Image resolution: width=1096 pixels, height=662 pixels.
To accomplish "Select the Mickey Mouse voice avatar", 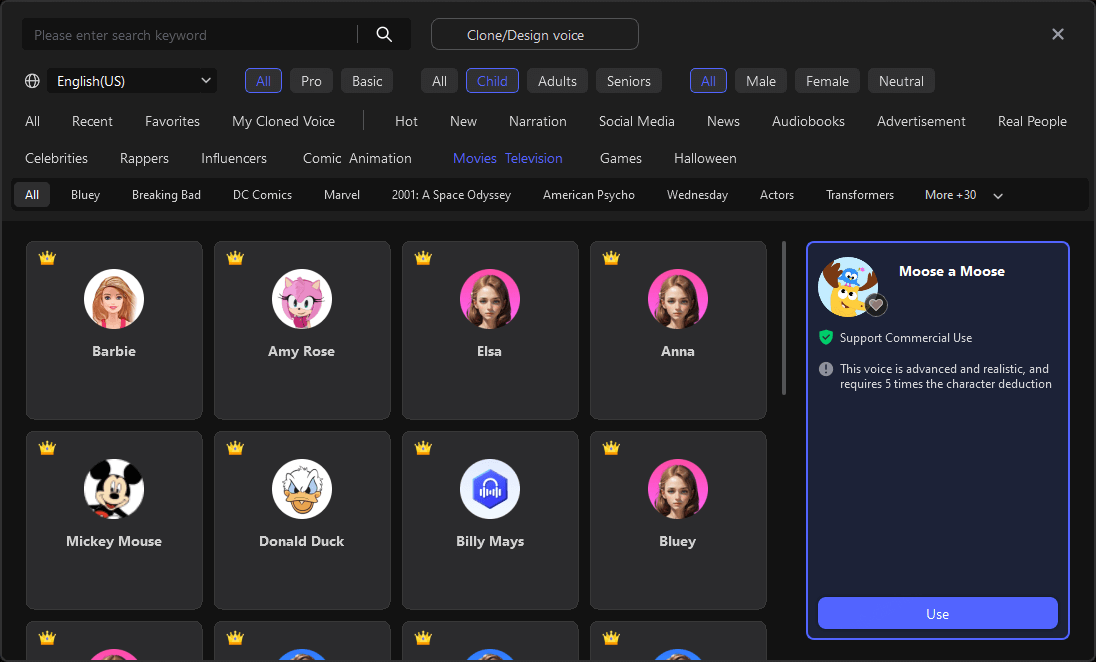I will (x=114, y=489).
